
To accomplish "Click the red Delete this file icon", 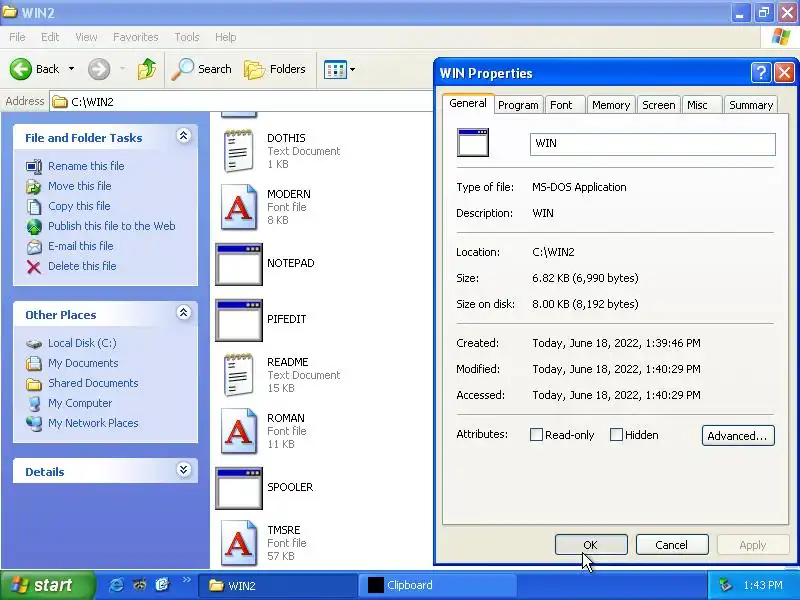I will click(34, 266).
